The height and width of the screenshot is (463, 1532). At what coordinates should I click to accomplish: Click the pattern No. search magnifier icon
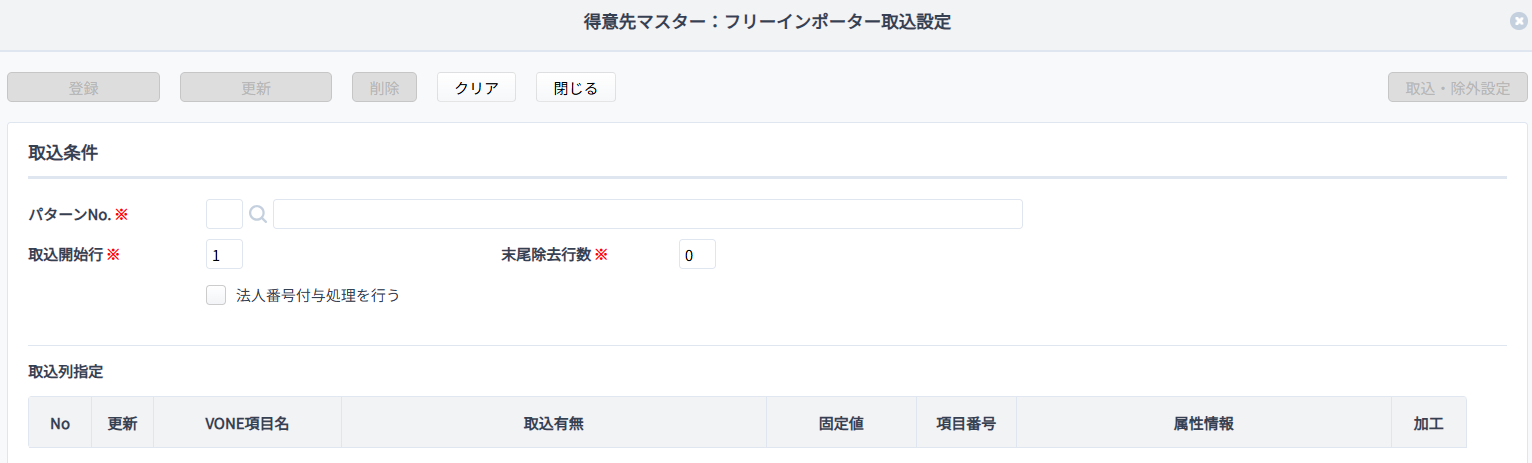click(258, 214)
